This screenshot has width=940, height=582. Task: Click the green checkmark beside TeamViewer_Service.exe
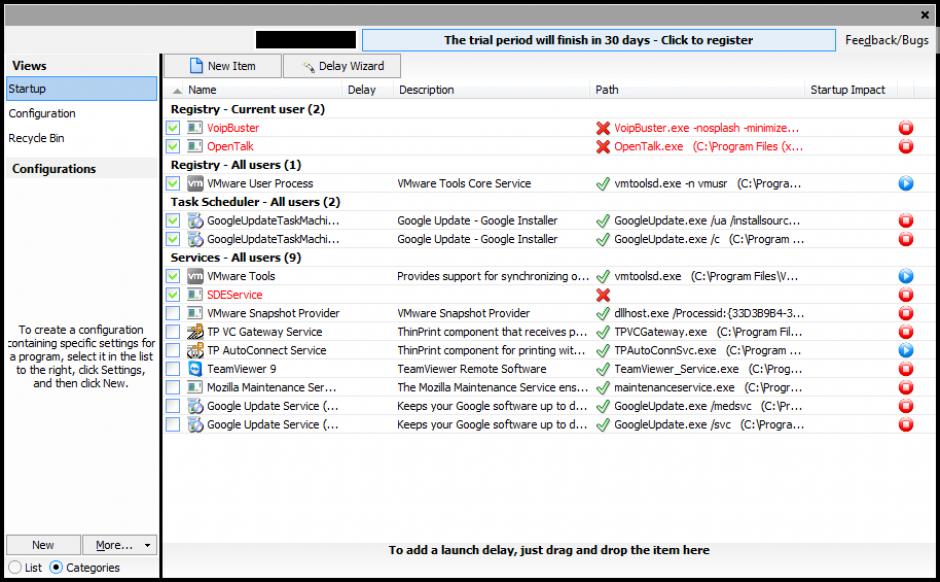click(602, 369)
